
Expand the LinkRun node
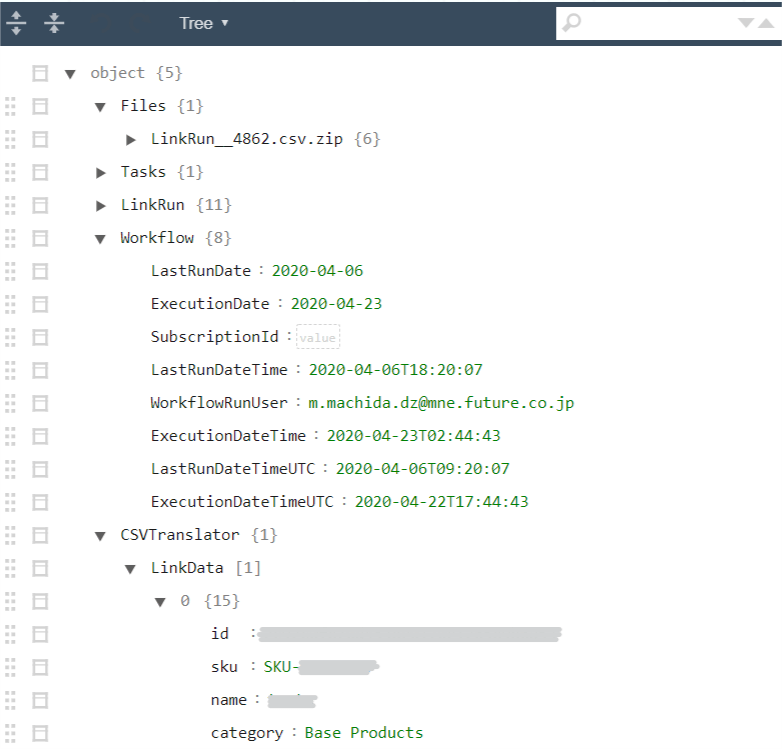(100, 206)
